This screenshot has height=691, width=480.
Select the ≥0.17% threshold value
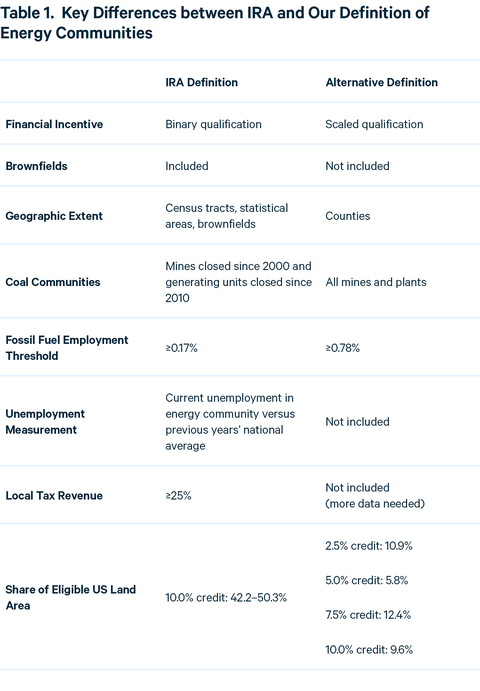[x=182, y=348]
